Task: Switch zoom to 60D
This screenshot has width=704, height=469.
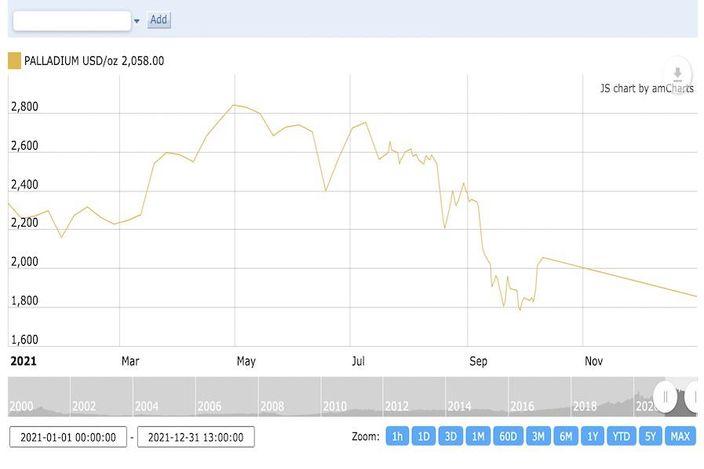Action: coord(508,437)
